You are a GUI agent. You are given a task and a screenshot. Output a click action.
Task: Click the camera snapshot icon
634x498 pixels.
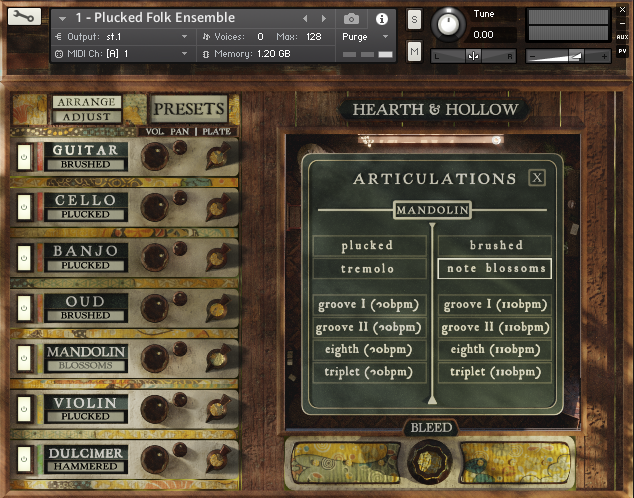(351, 19)
